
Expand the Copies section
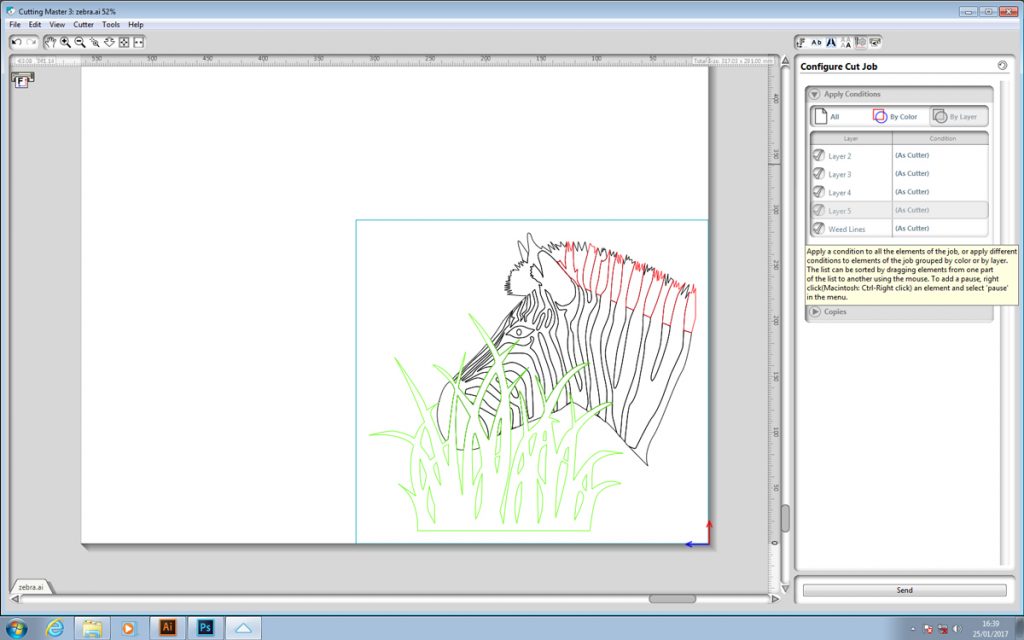815,311
